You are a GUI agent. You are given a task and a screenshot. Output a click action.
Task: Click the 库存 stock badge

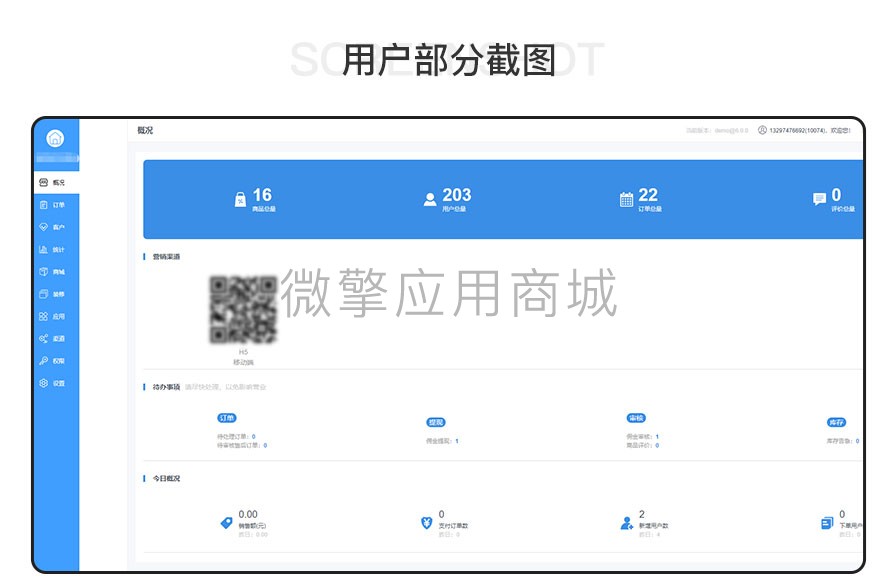[x=836, y=422]
